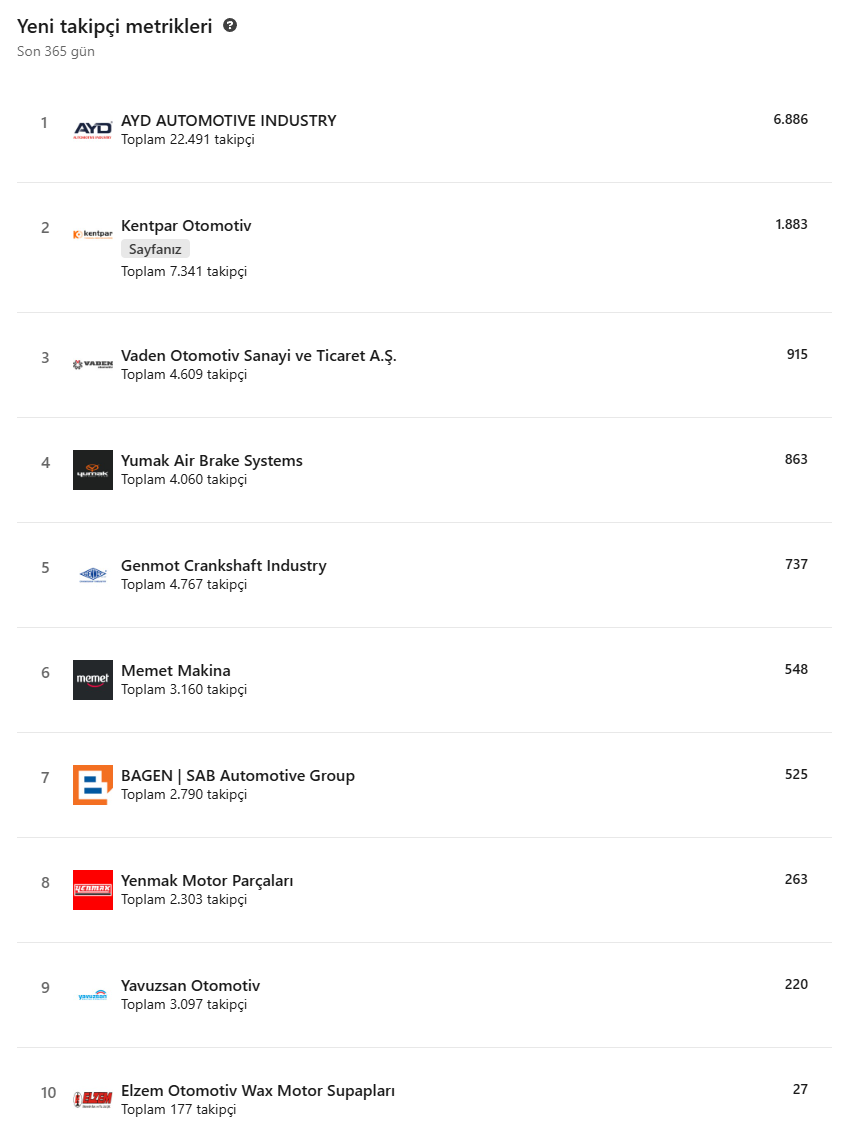This screenshot has height=1140, width=867.
Task: Click the orange BAGEN SAB Automotive logo
Action: point(92,785)
